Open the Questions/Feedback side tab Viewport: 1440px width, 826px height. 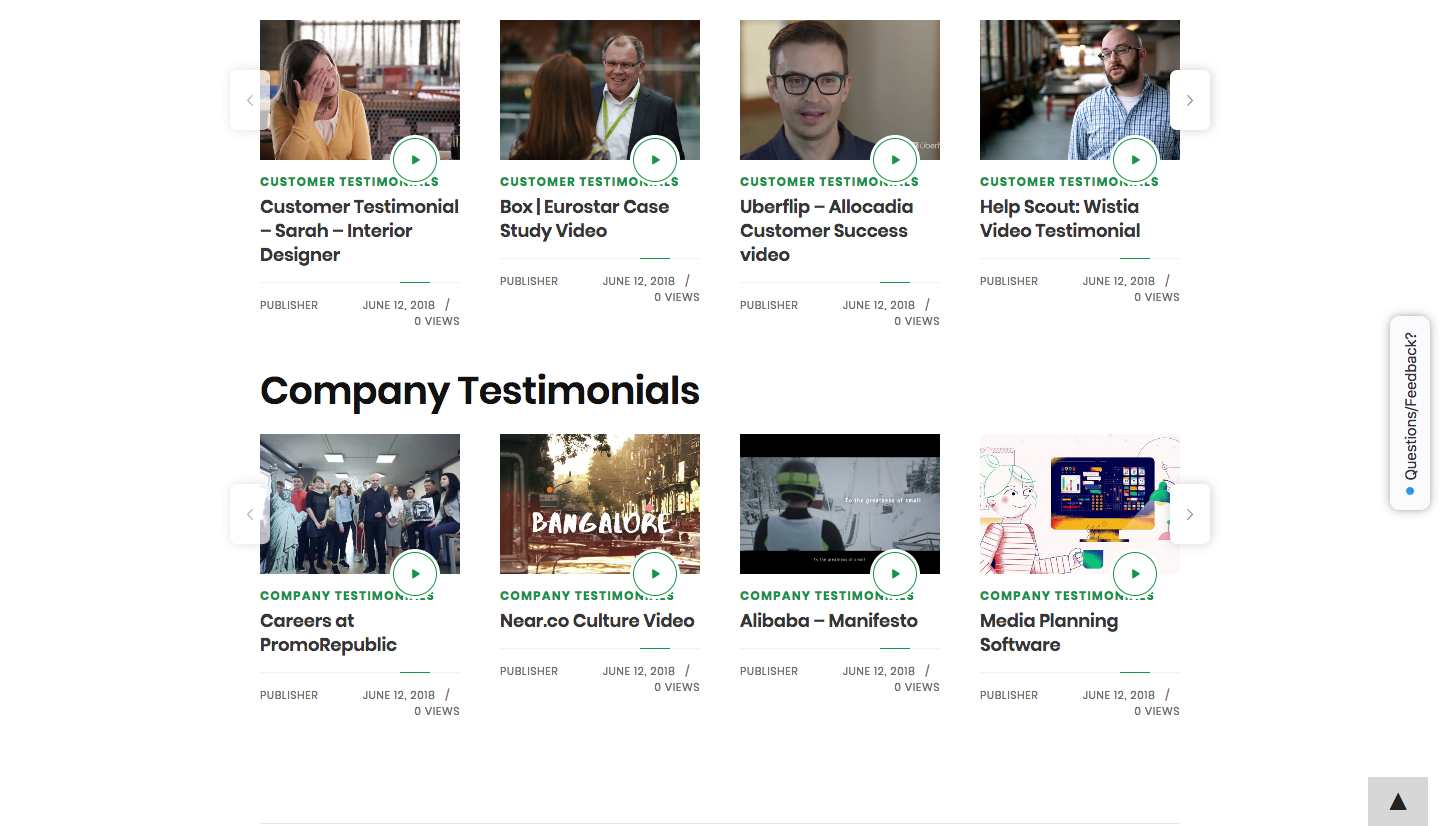tap(1410, 413)
